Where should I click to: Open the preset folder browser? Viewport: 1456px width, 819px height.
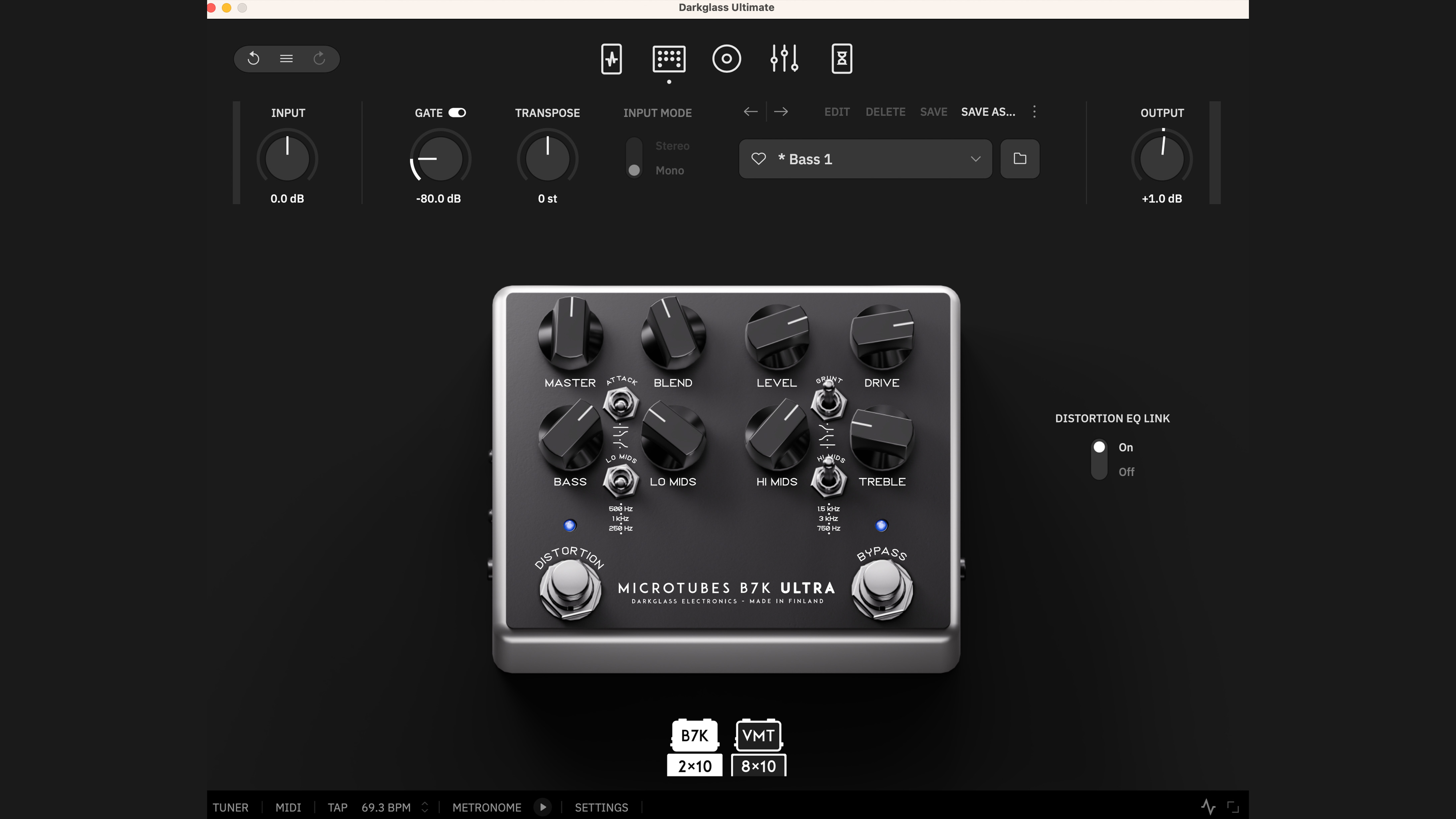(1020, 159)
